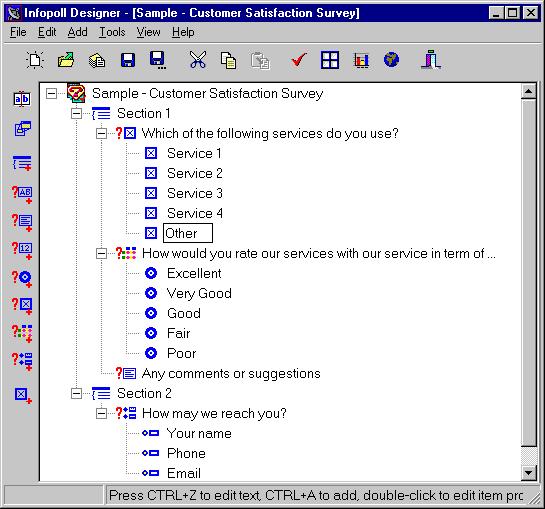
Task: Click the globe publish icon
Action: (392, 60)
